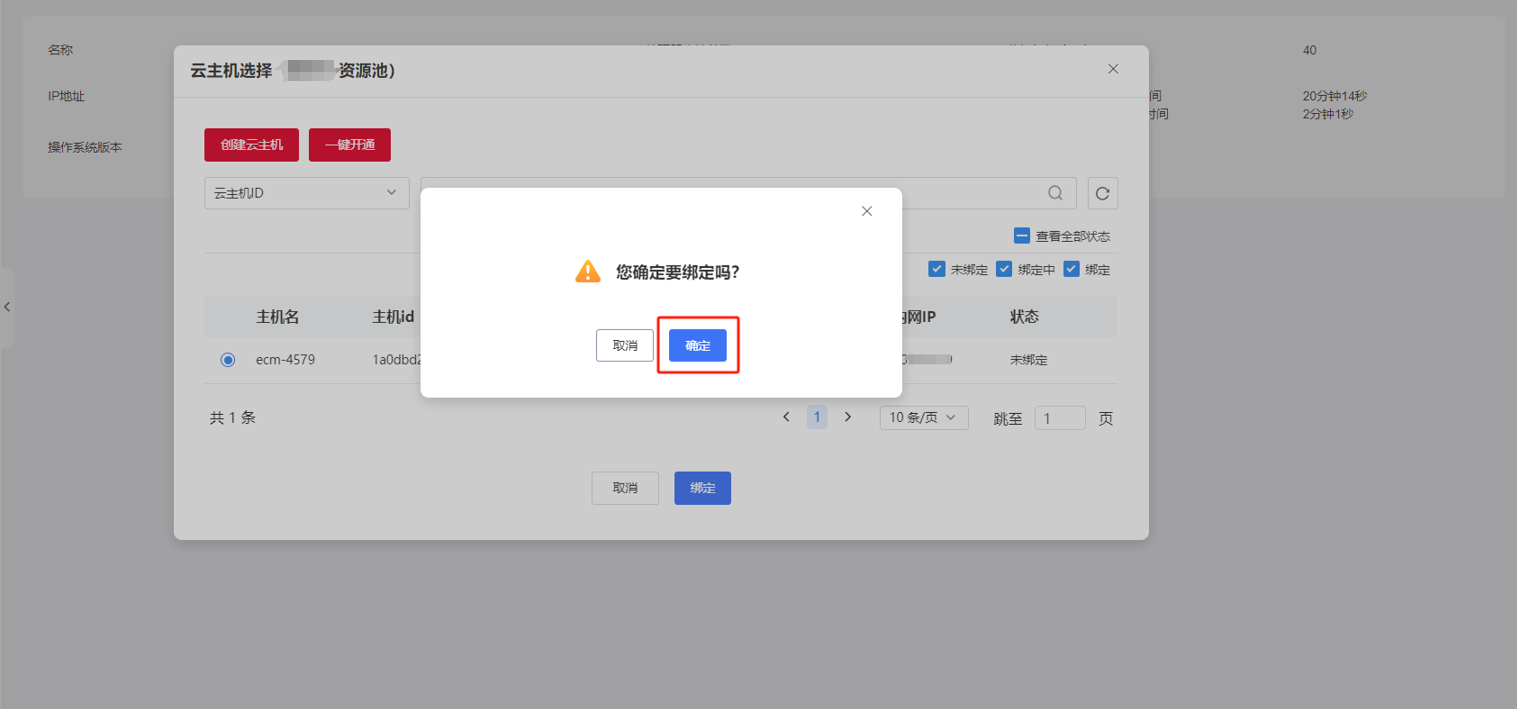Viewport: 1517px width, 709px height.
Task: Click the collapse sidebar chevron on left edge
Action: coord(7,307)
